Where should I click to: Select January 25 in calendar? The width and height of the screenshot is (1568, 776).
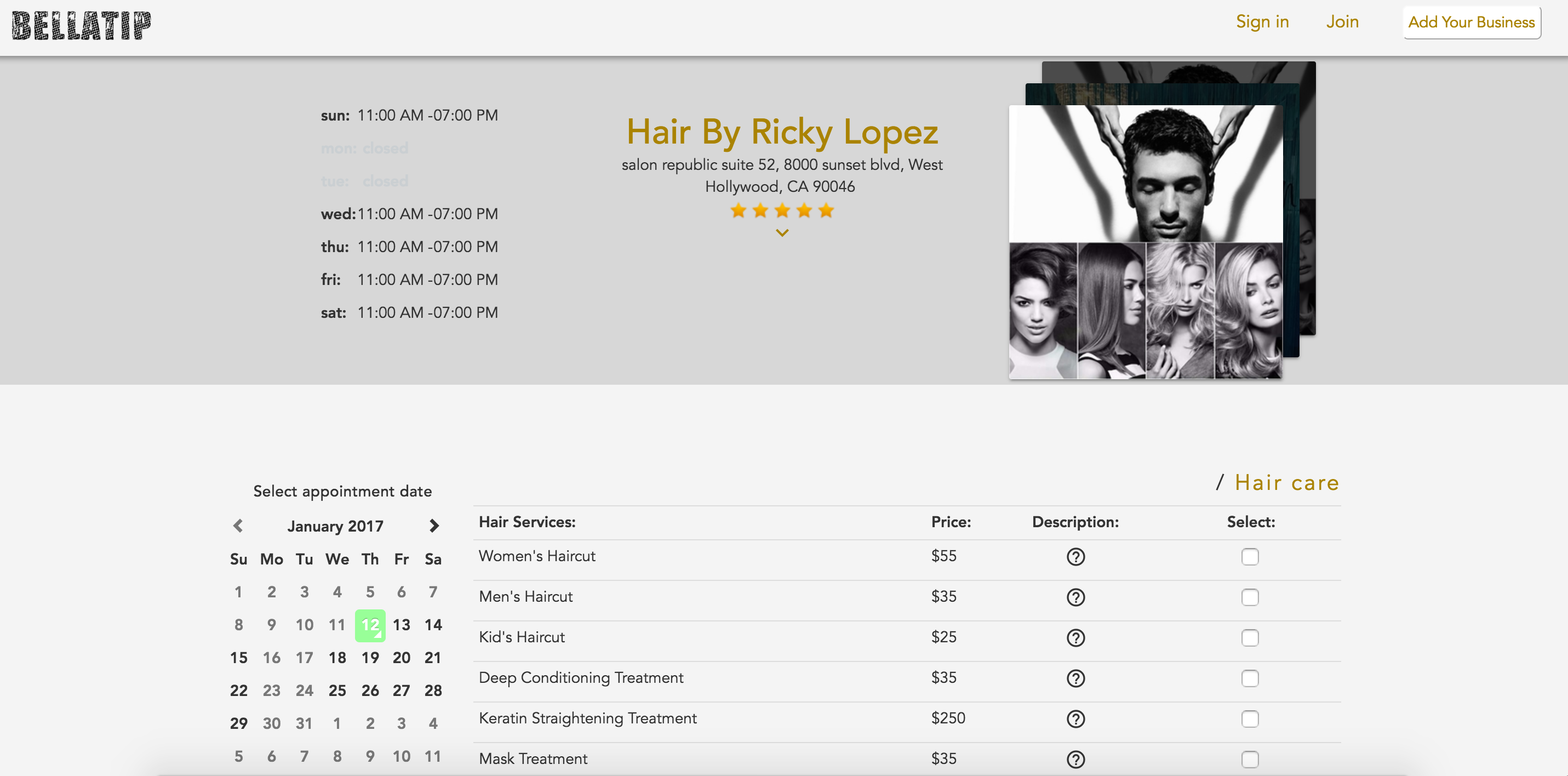tap(337, 691)
